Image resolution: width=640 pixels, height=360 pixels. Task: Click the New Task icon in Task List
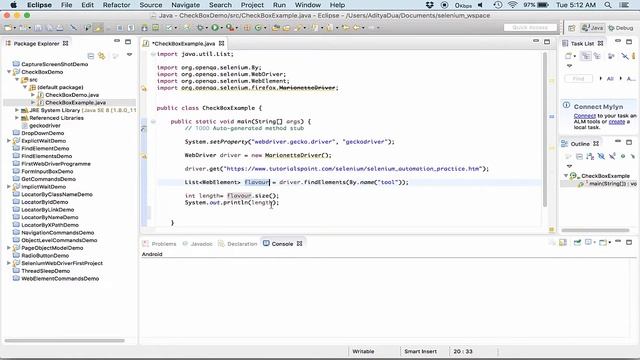[x=568, y=56]
